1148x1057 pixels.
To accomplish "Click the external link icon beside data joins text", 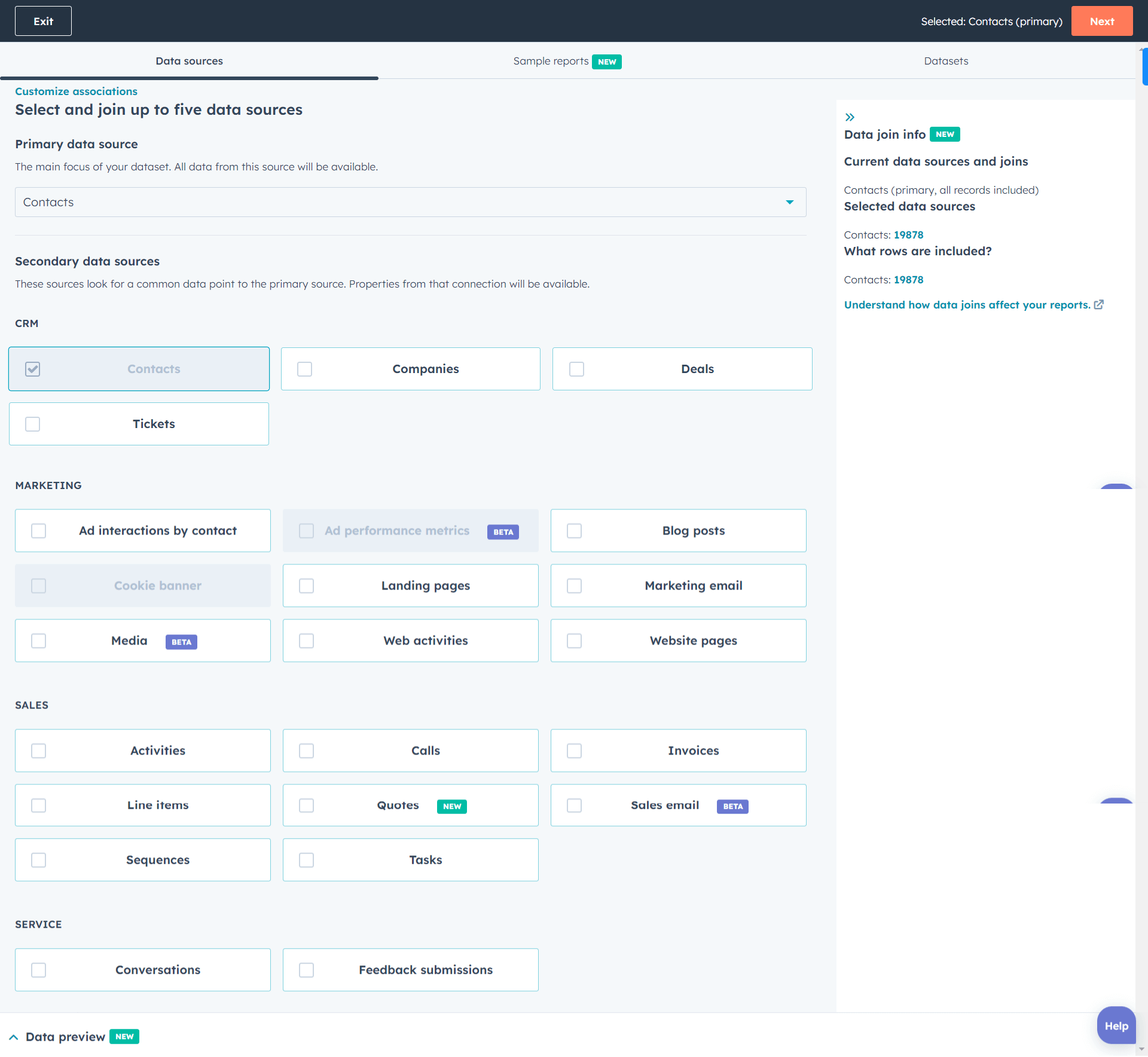I will pyautogui.click(x=1099, y=305).
